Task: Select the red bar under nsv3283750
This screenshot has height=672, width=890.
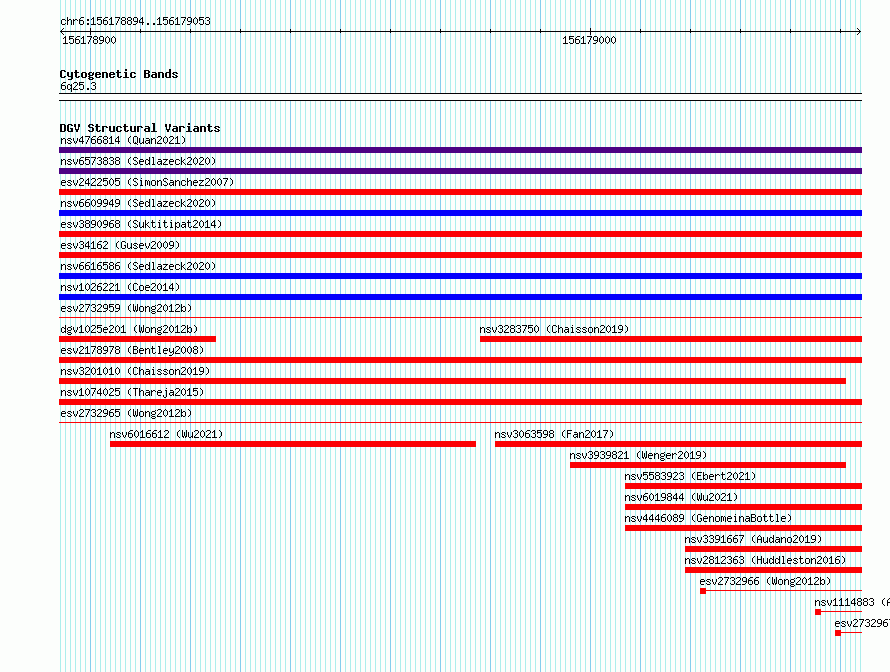Action: click(x=671, y=339)
